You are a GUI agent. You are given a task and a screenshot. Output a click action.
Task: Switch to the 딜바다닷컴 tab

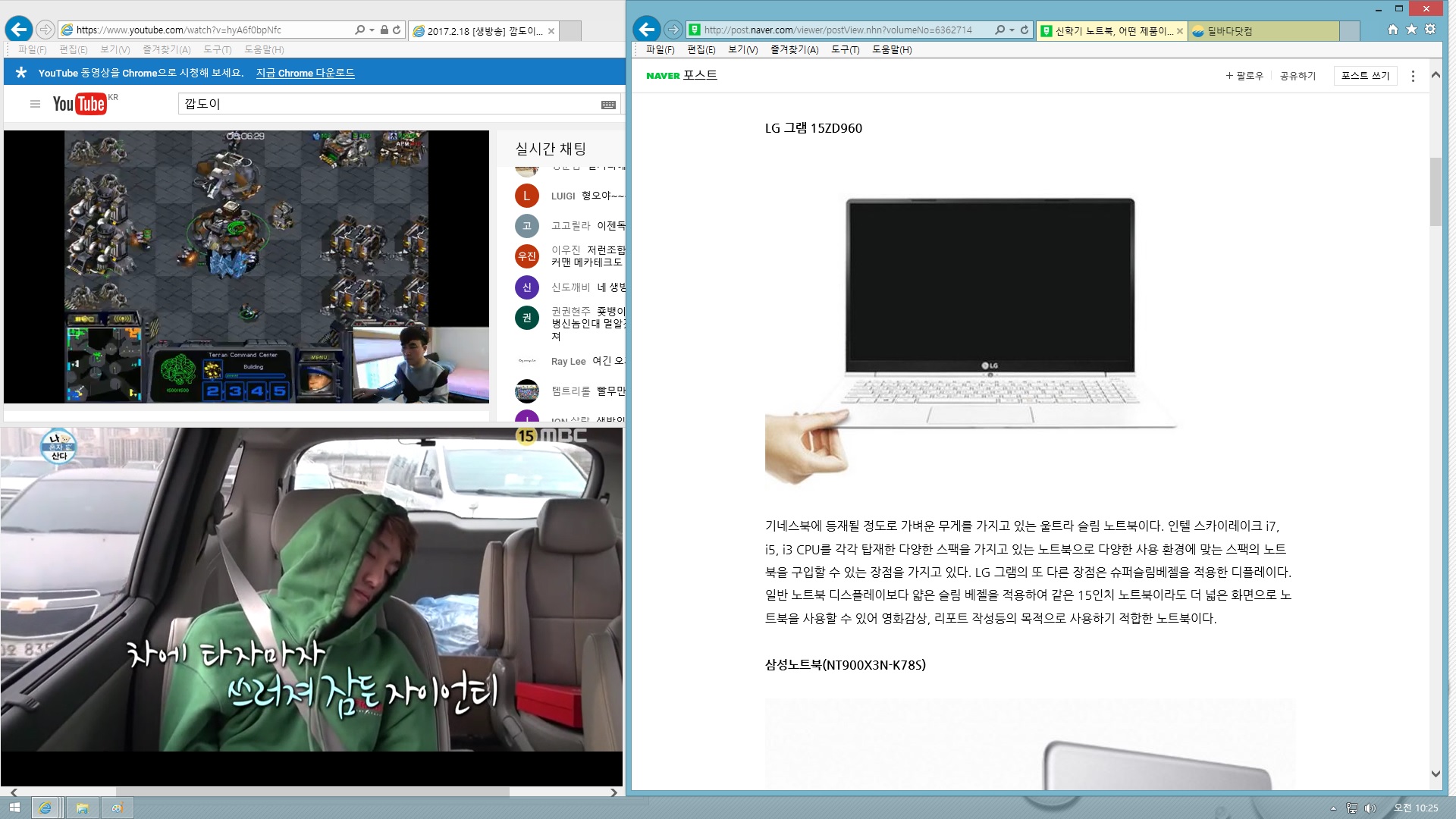tap(1228, 31)
